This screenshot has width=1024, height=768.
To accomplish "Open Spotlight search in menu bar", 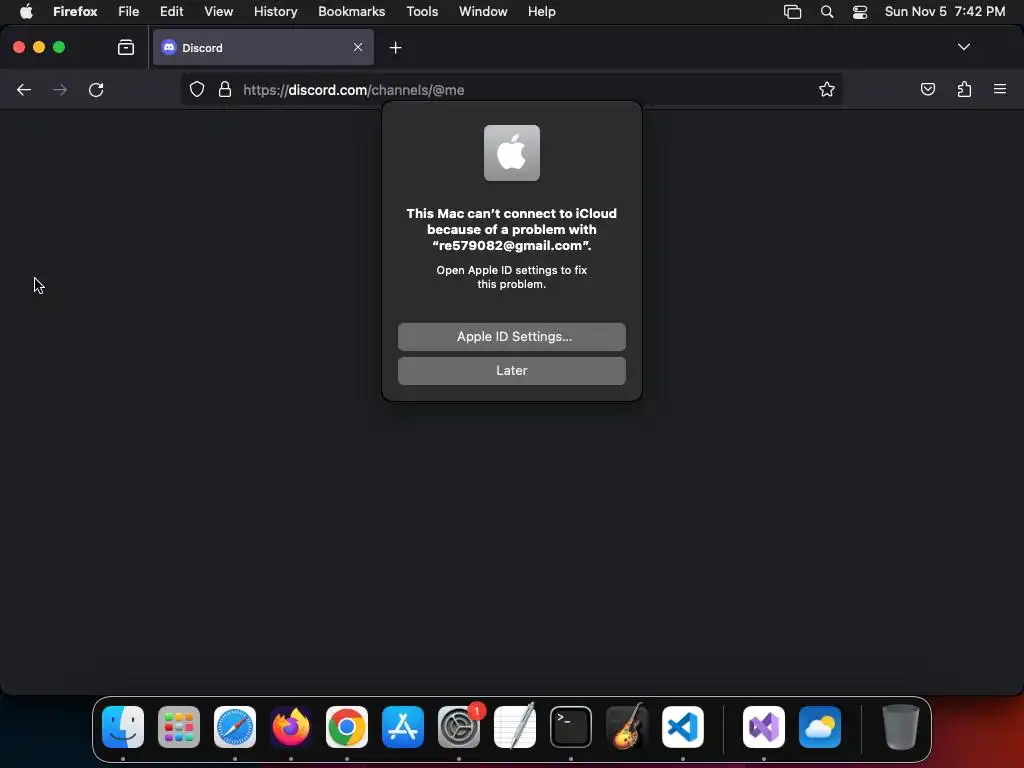I will coord(827,12).
